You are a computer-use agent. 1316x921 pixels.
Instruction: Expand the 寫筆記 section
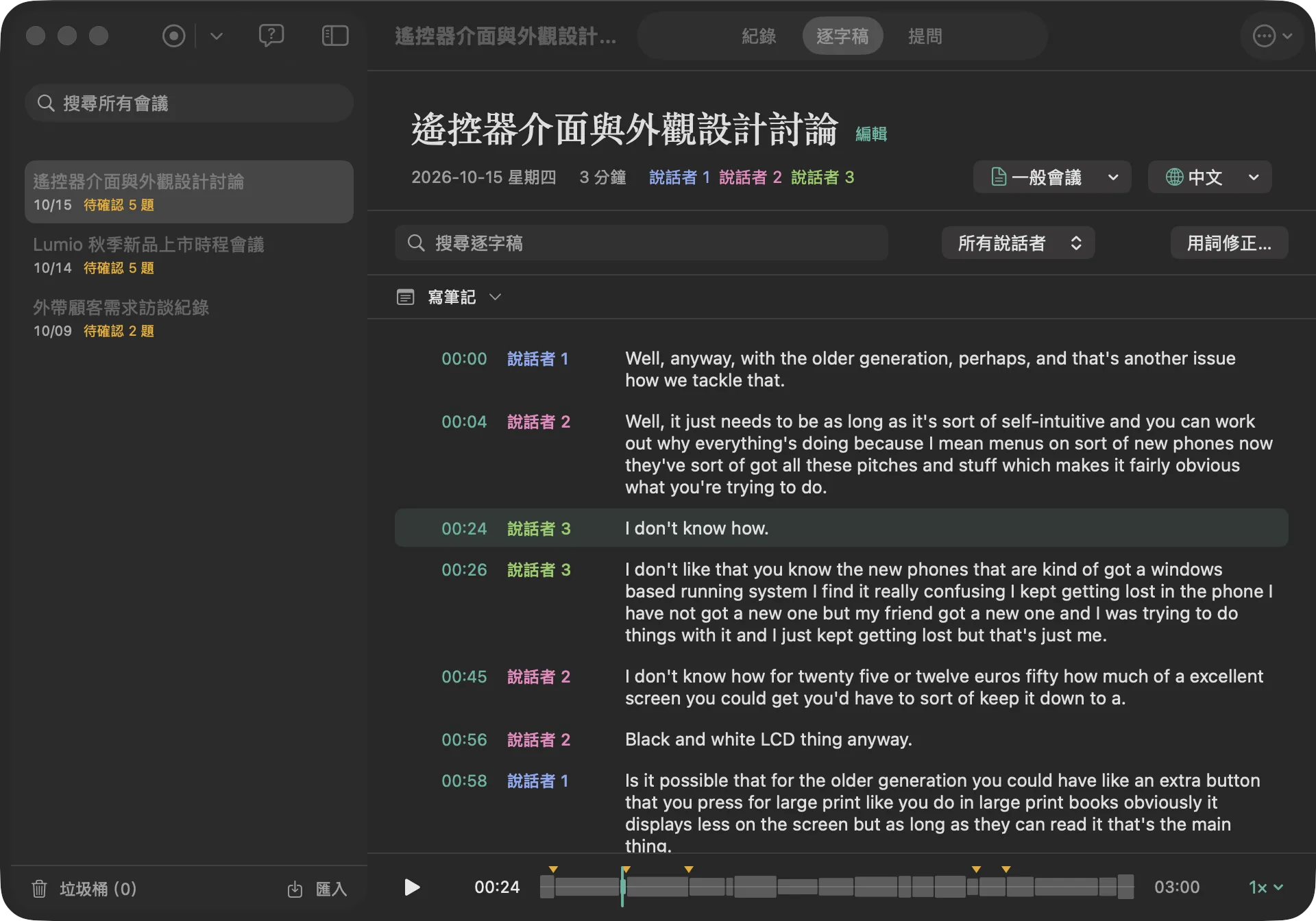tap(496, 297)
